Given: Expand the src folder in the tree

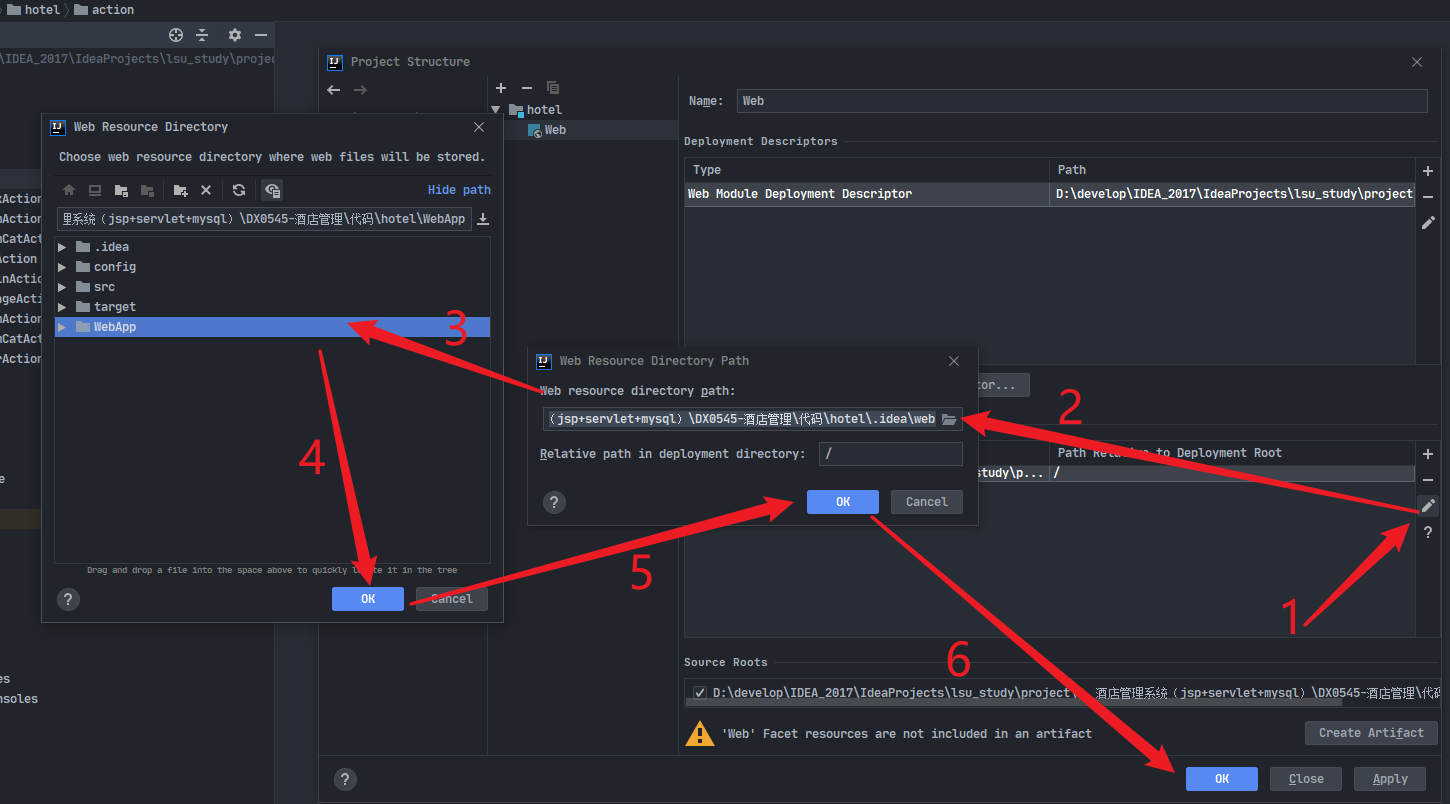Looking at the screenshot, I should (x=61, y=286).
